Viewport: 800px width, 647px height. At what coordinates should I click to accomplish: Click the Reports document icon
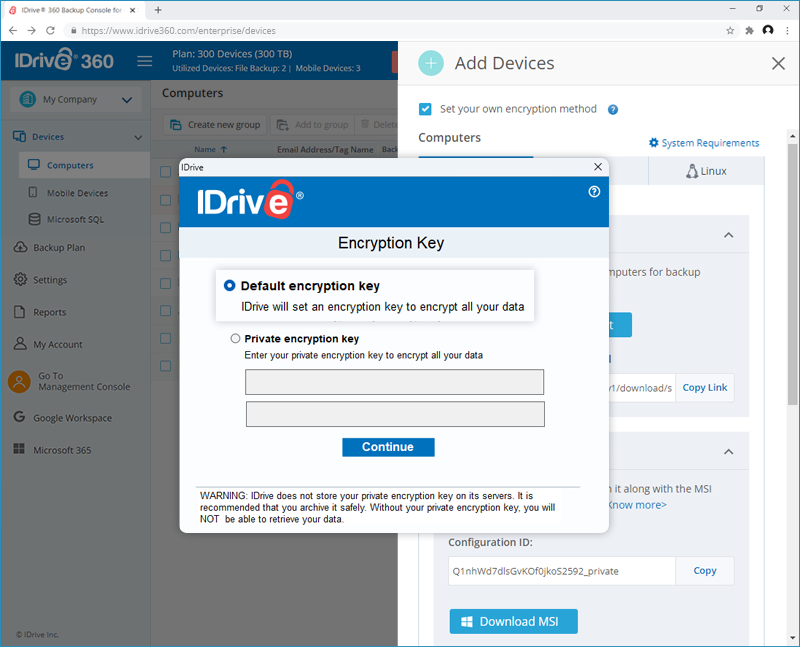[x=19, y=312]
